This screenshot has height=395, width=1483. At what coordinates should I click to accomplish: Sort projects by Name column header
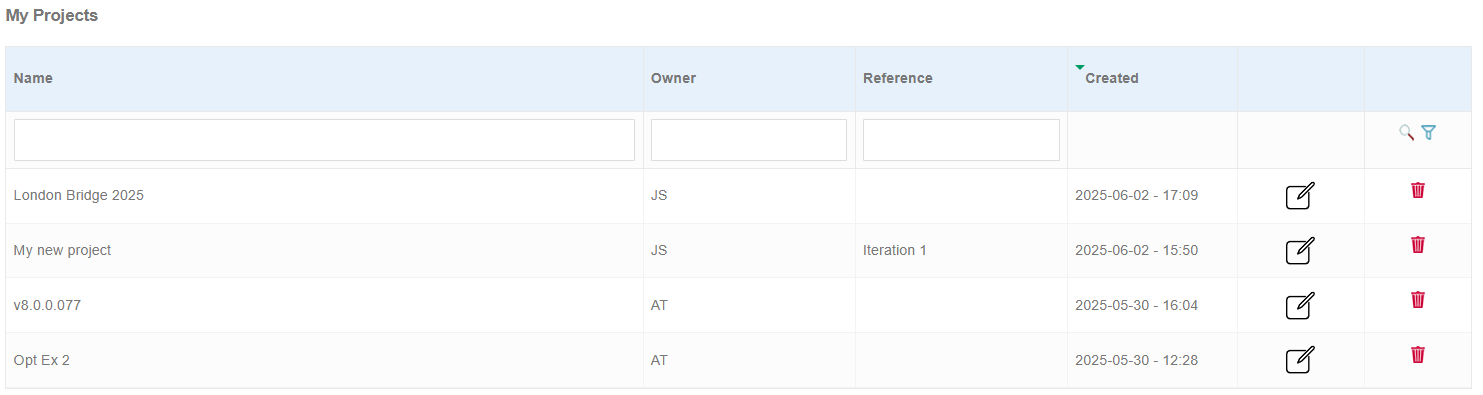click(33, 78)
